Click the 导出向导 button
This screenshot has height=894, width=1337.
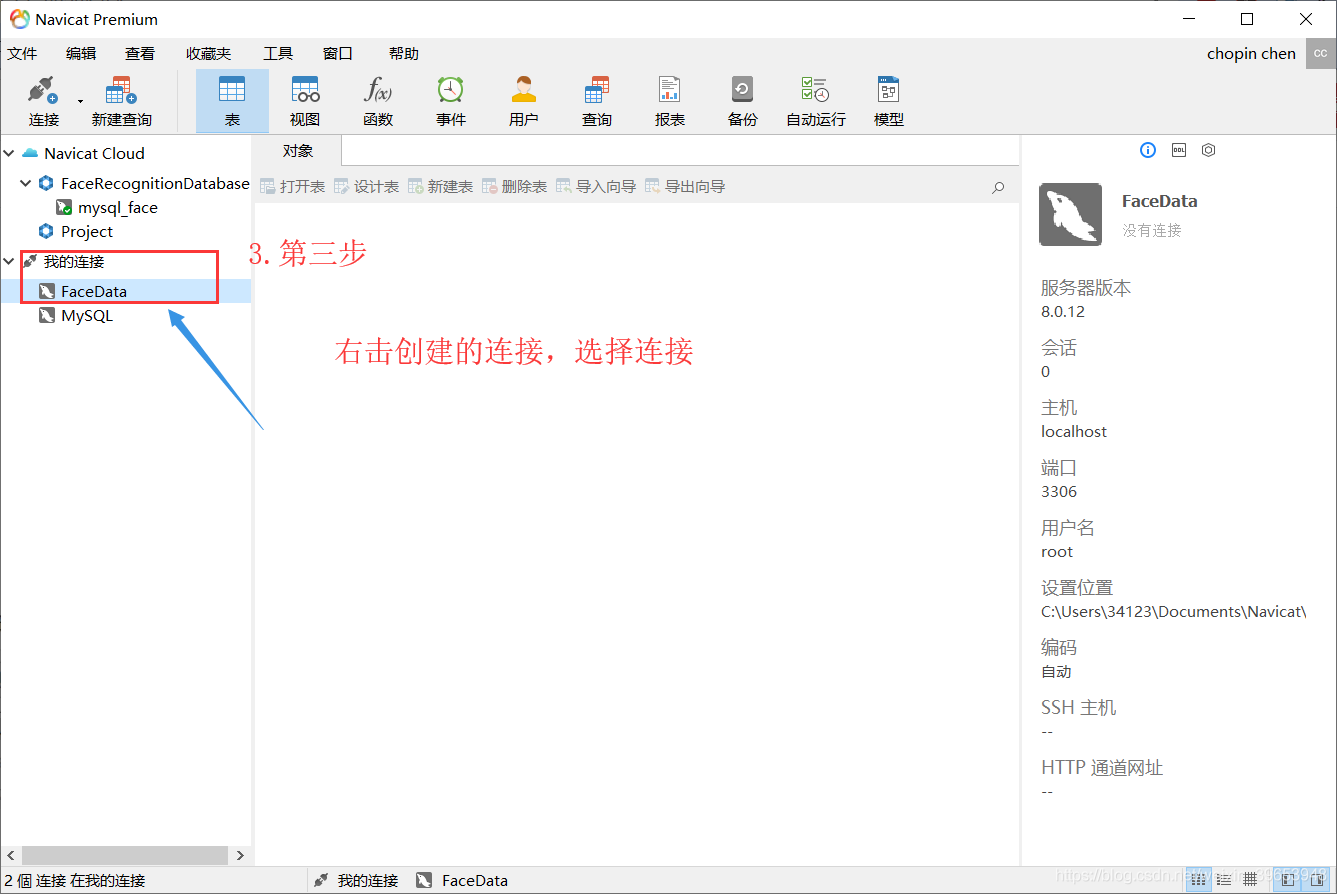[x=685, y=187]
